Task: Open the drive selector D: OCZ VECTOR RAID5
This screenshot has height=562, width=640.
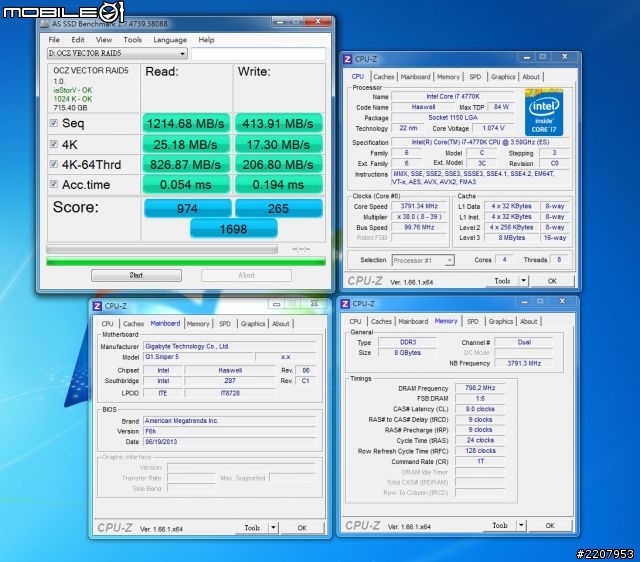Action: coord(117,53)
